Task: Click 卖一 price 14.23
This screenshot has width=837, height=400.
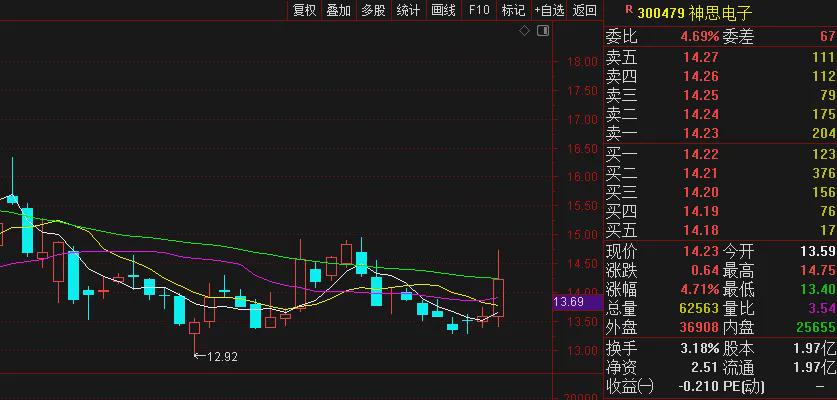Action: tap(701, 133)
